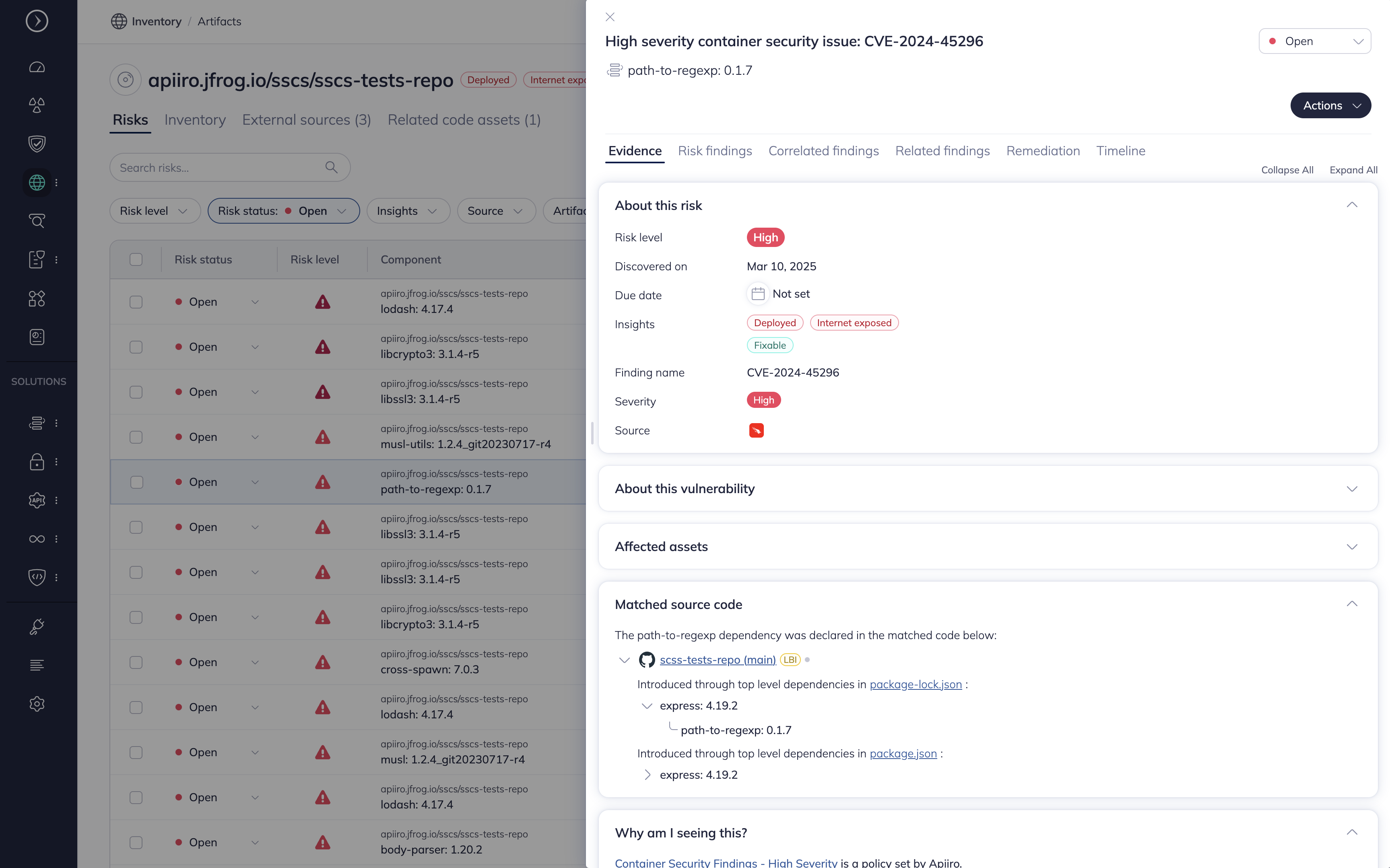The image size is (1390, 868).
Task: Open the connectors grid icon in sidebar
Action: click(37, 298)
